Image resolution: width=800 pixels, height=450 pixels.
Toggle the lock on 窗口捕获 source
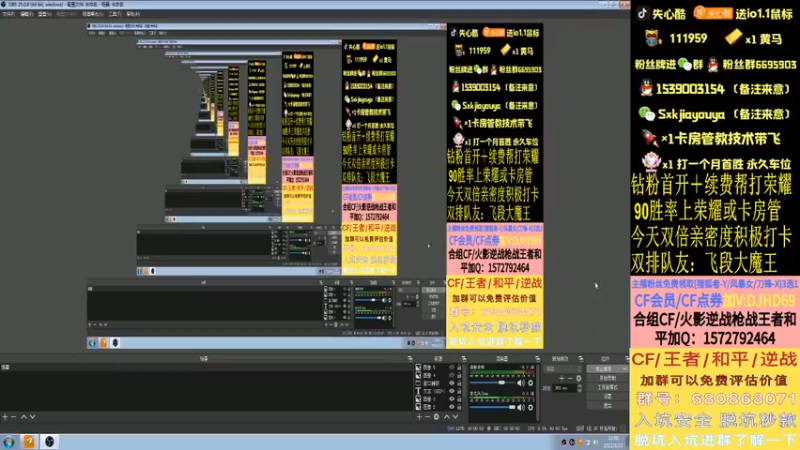[x=459, y=383]
